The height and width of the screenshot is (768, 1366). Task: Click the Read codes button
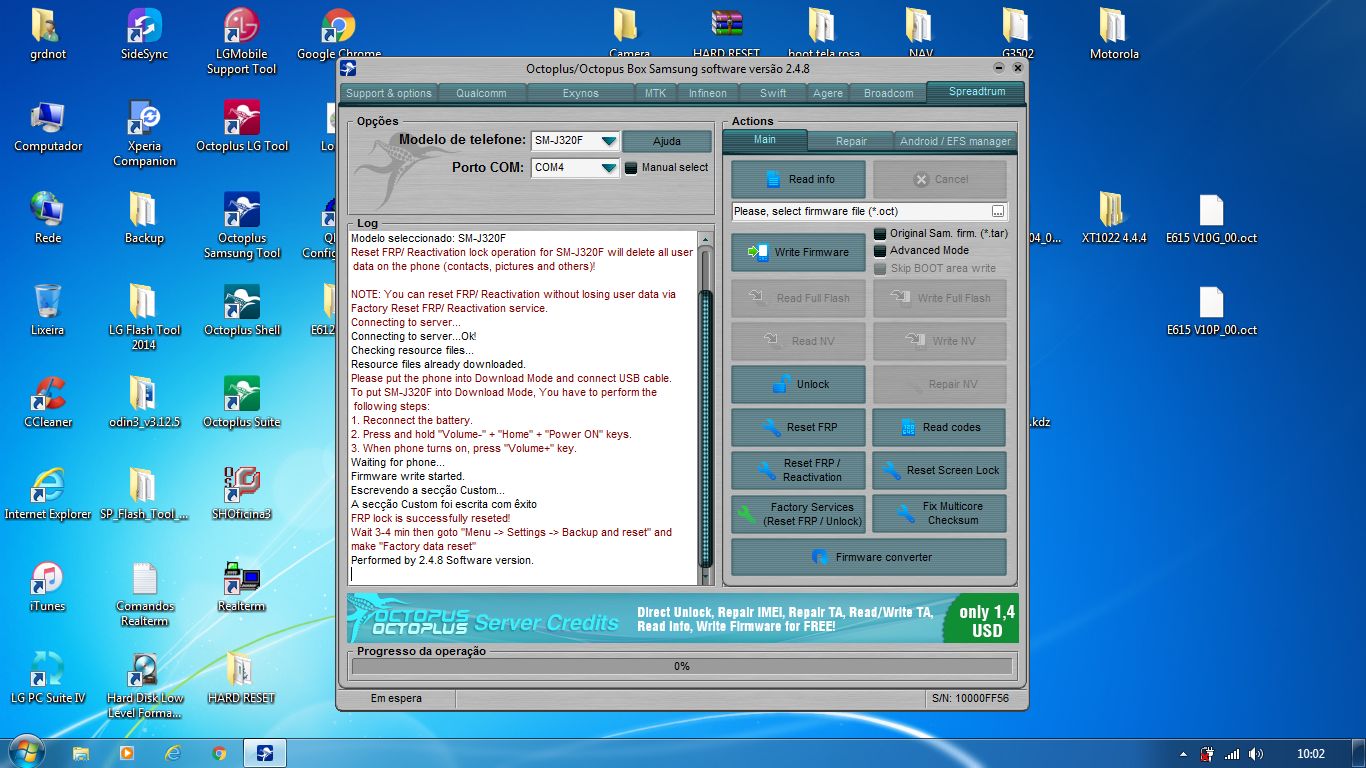coord(939,427)
